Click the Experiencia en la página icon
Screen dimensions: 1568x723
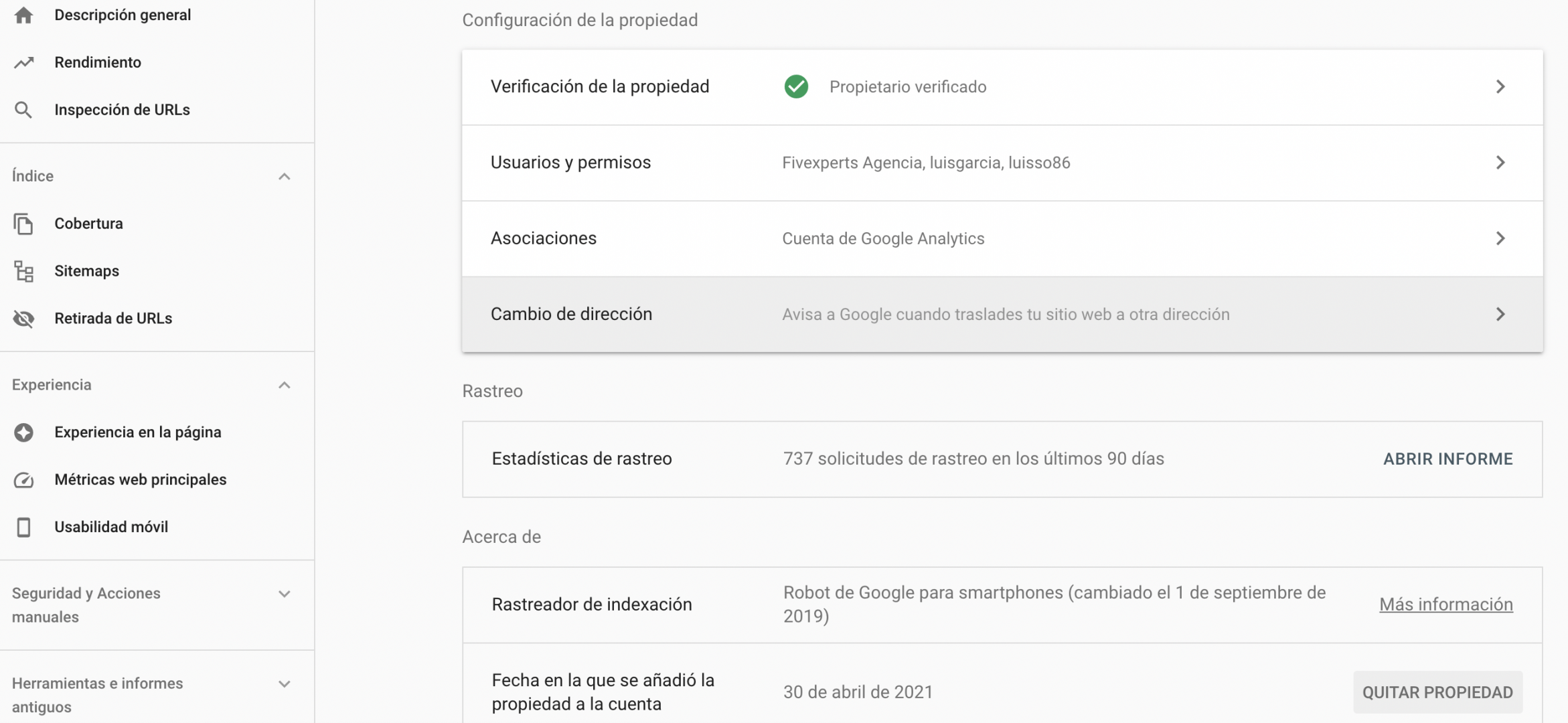(x=23, y=432)
